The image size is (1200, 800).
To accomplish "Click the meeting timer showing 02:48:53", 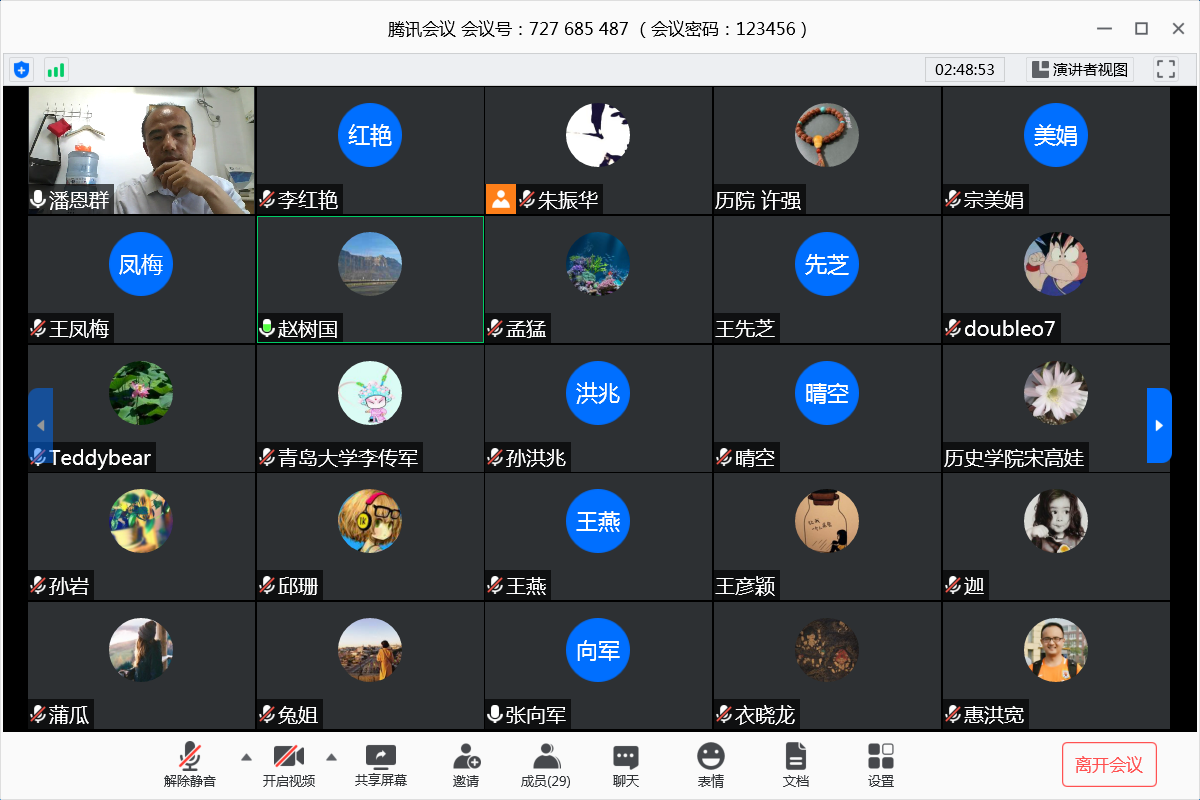I will click(964, 69).
